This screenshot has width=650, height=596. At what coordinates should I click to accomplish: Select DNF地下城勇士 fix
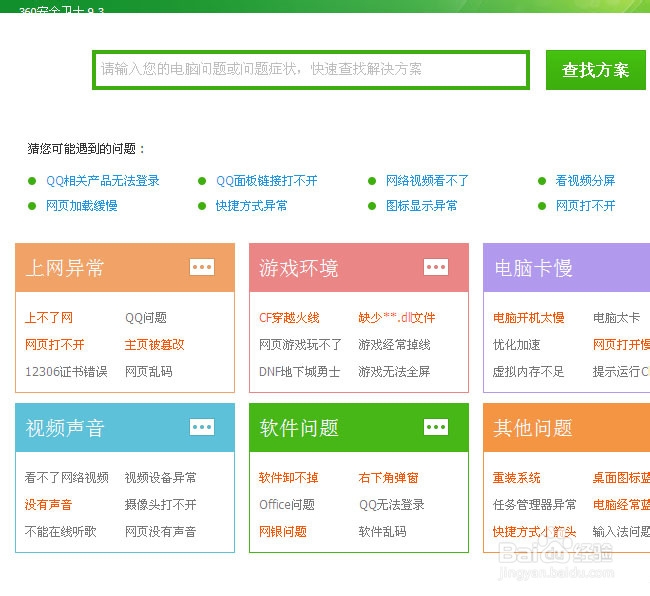tap(300, 372)
